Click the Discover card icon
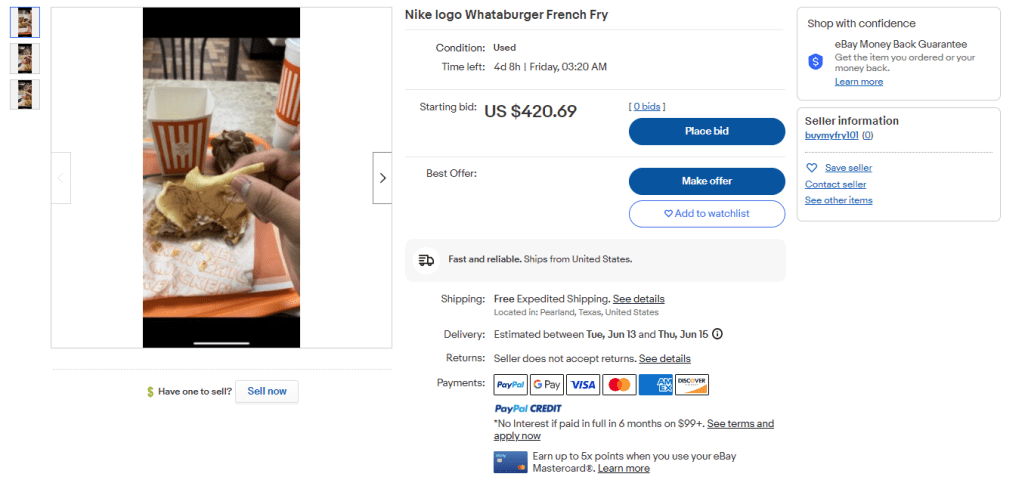Image resolution: width=1022 pixels, height=483 pixels. tap(691, 385)
